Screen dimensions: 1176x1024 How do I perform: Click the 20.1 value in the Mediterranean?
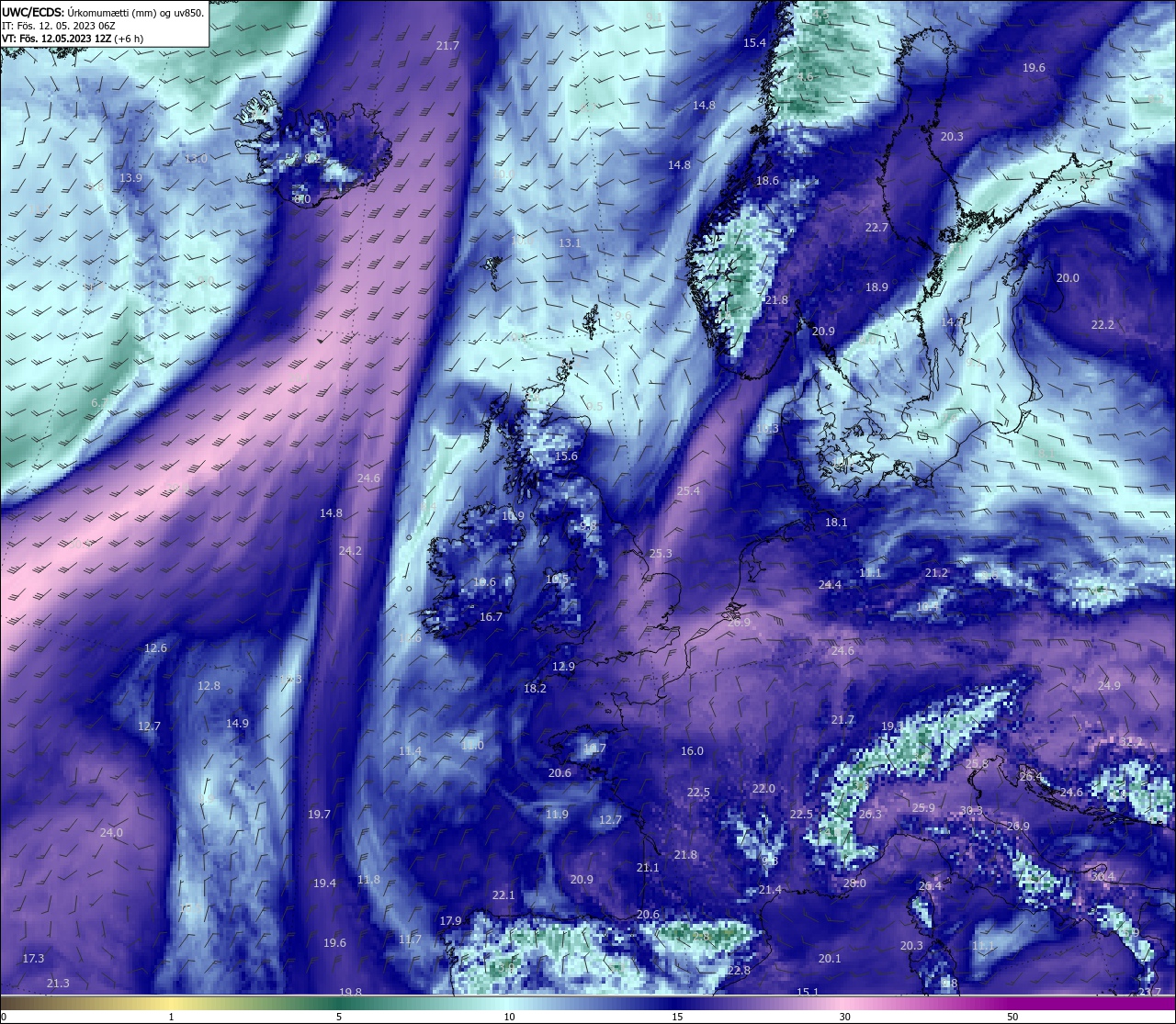[x=830, y=959]
